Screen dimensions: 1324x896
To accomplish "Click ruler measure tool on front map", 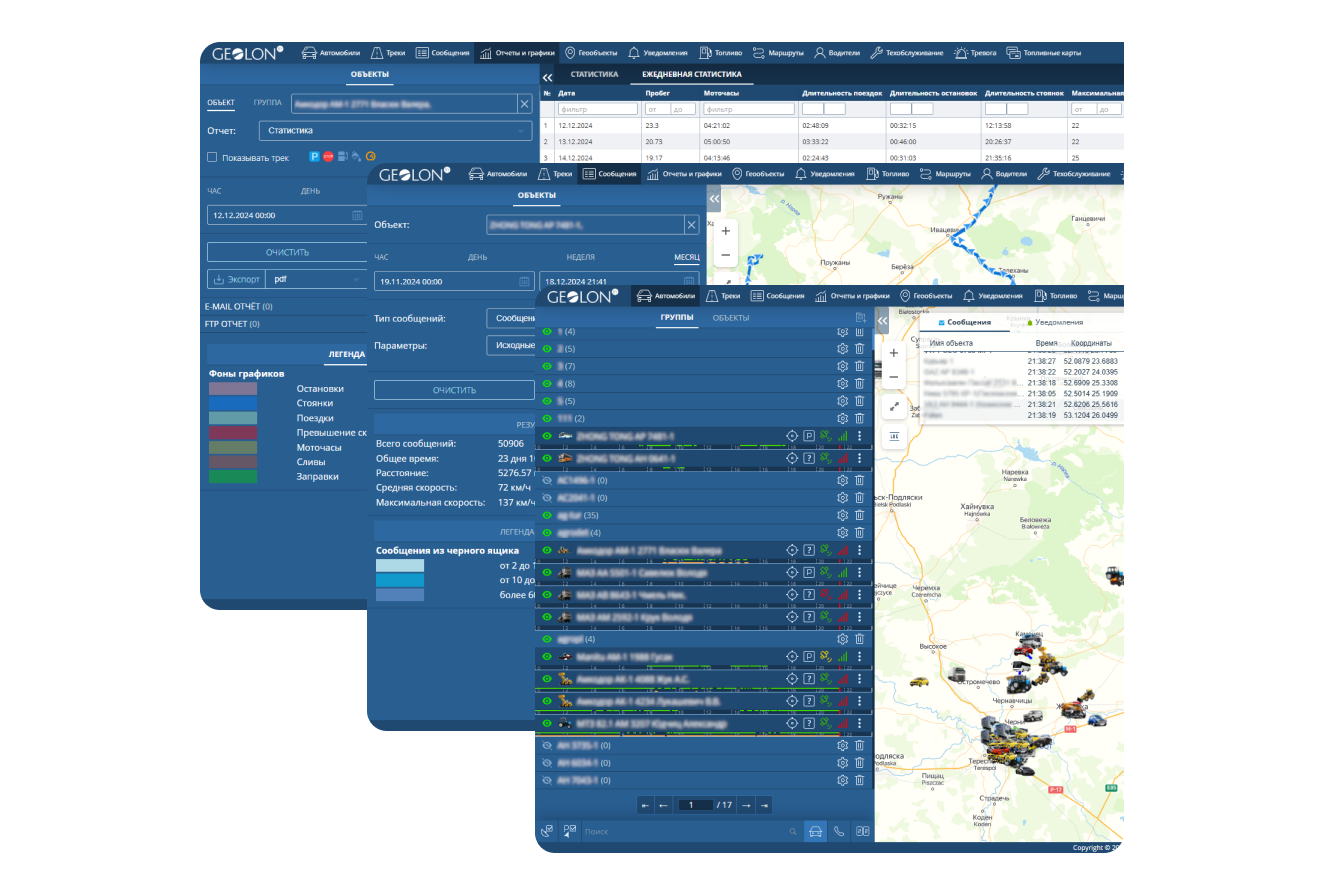I will click(894, 437).
